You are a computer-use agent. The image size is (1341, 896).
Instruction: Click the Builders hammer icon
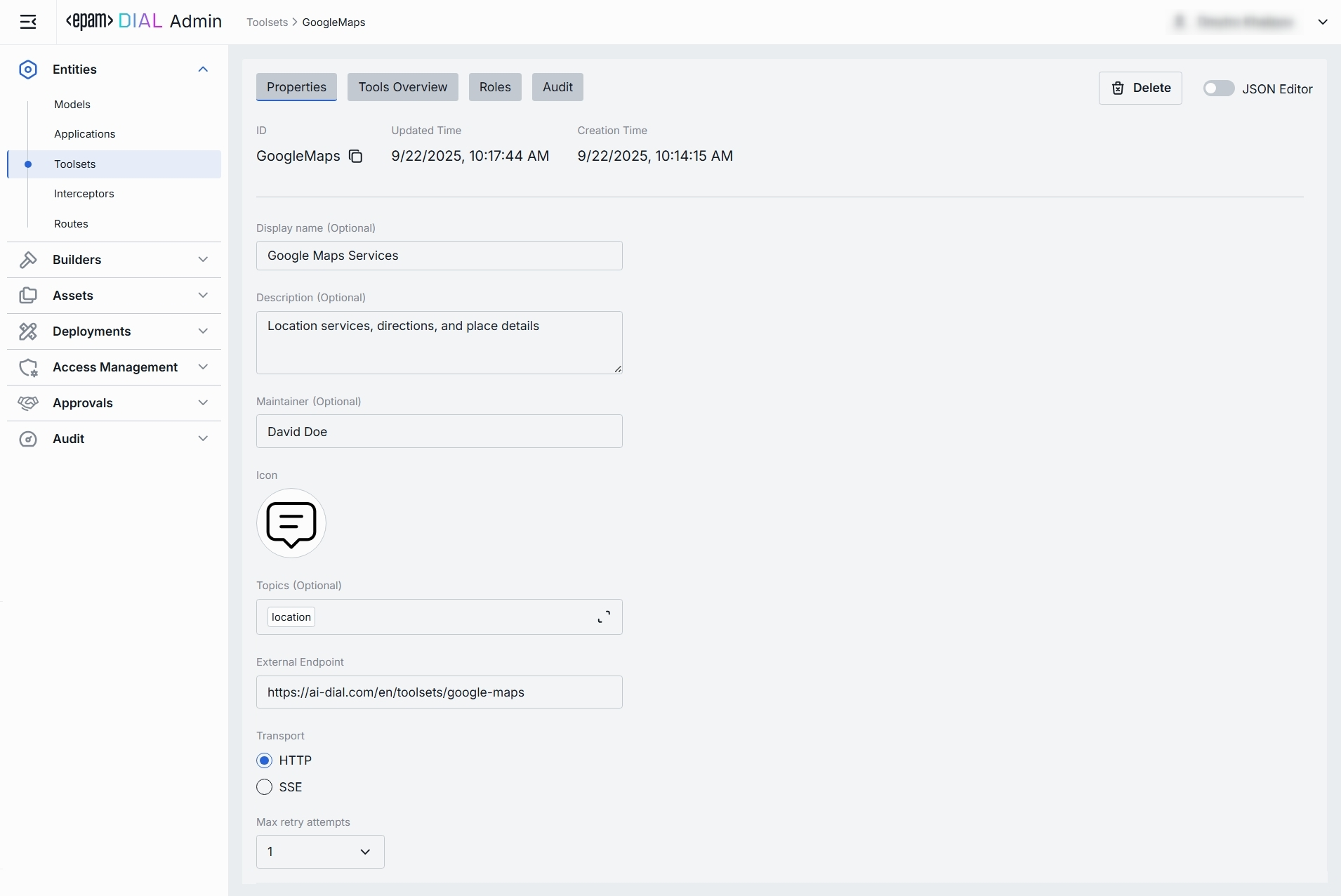[28, 260]
